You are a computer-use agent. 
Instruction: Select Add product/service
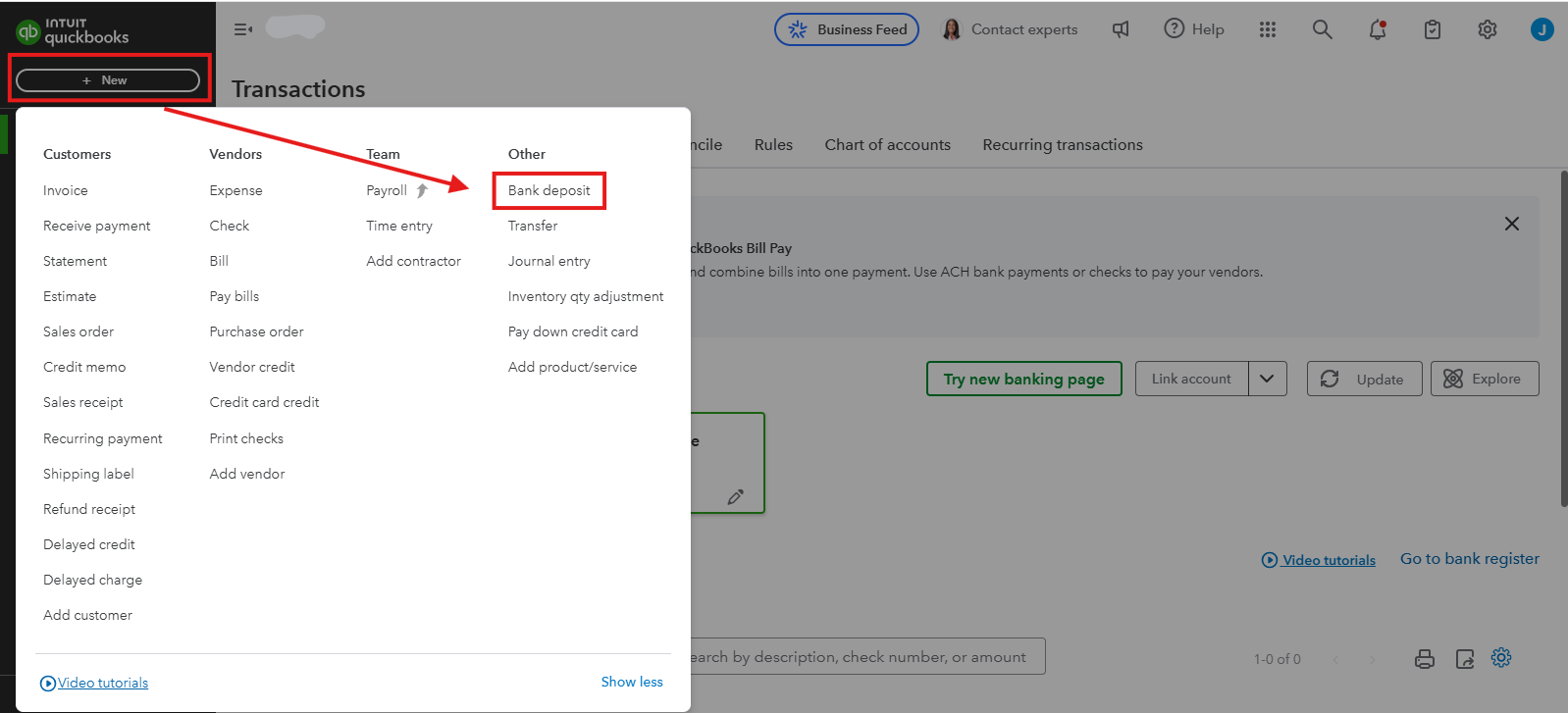pos(572,367)
